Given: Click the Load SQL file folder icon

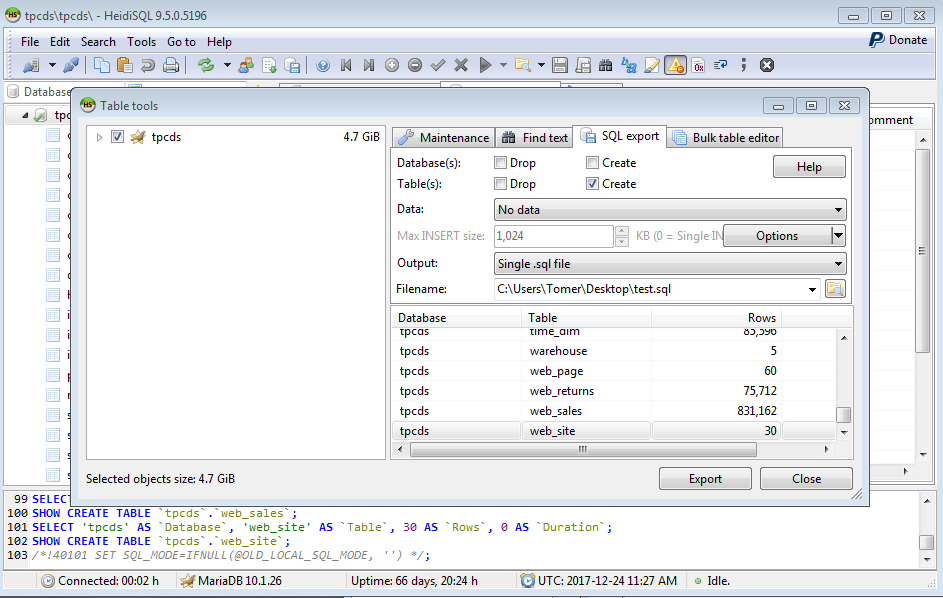Looking at the screenshot, I should [523, 65].
